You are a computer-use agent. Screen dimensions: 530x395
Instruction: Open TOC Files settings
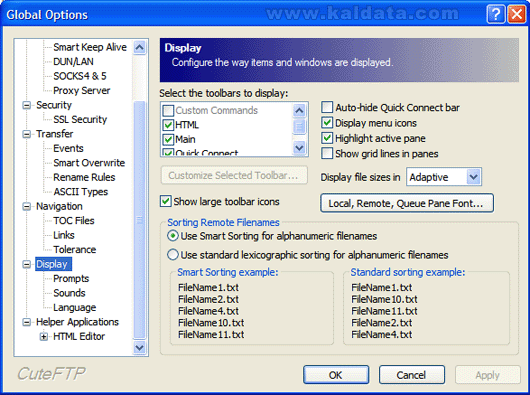[74, 221]
